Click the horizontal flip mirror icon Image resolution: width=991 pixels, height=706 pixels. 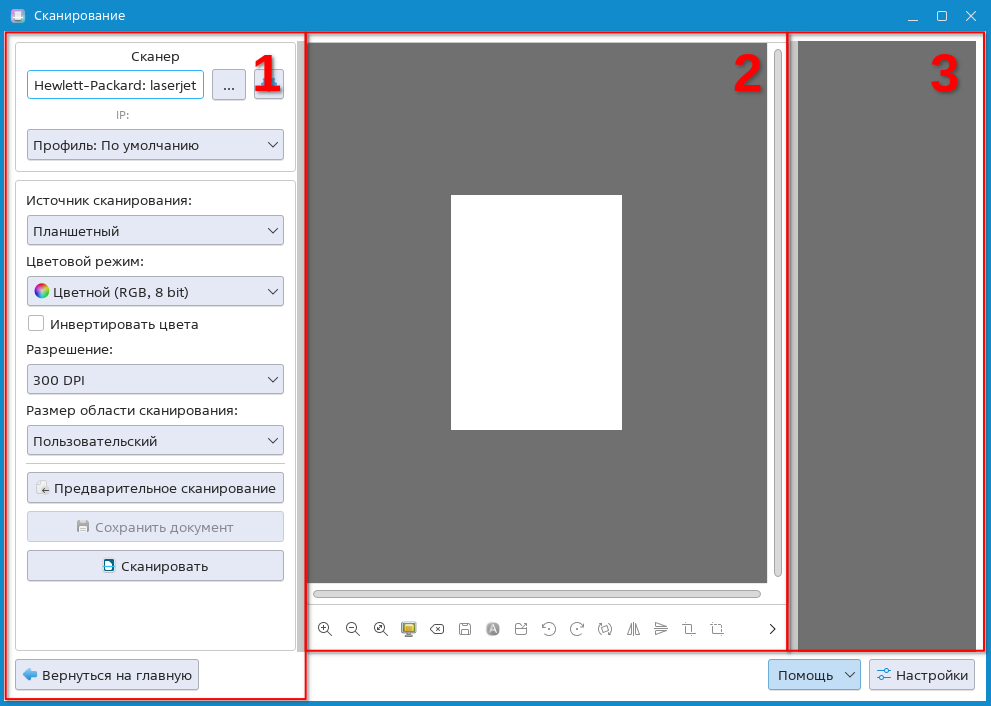point(632,629)
